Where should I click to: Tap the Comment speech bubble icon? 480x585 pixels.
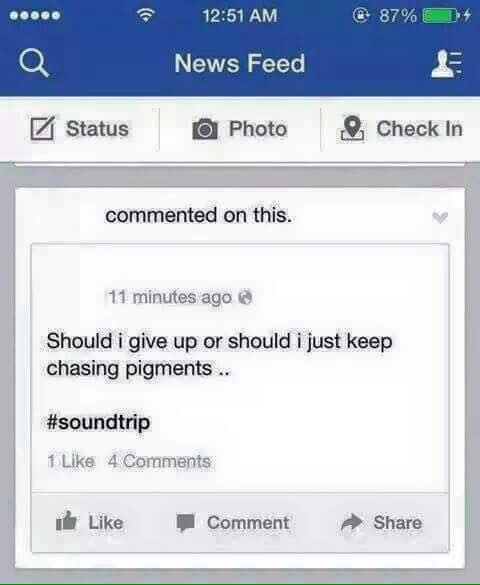pyautogui.click(x=185, y=522)
